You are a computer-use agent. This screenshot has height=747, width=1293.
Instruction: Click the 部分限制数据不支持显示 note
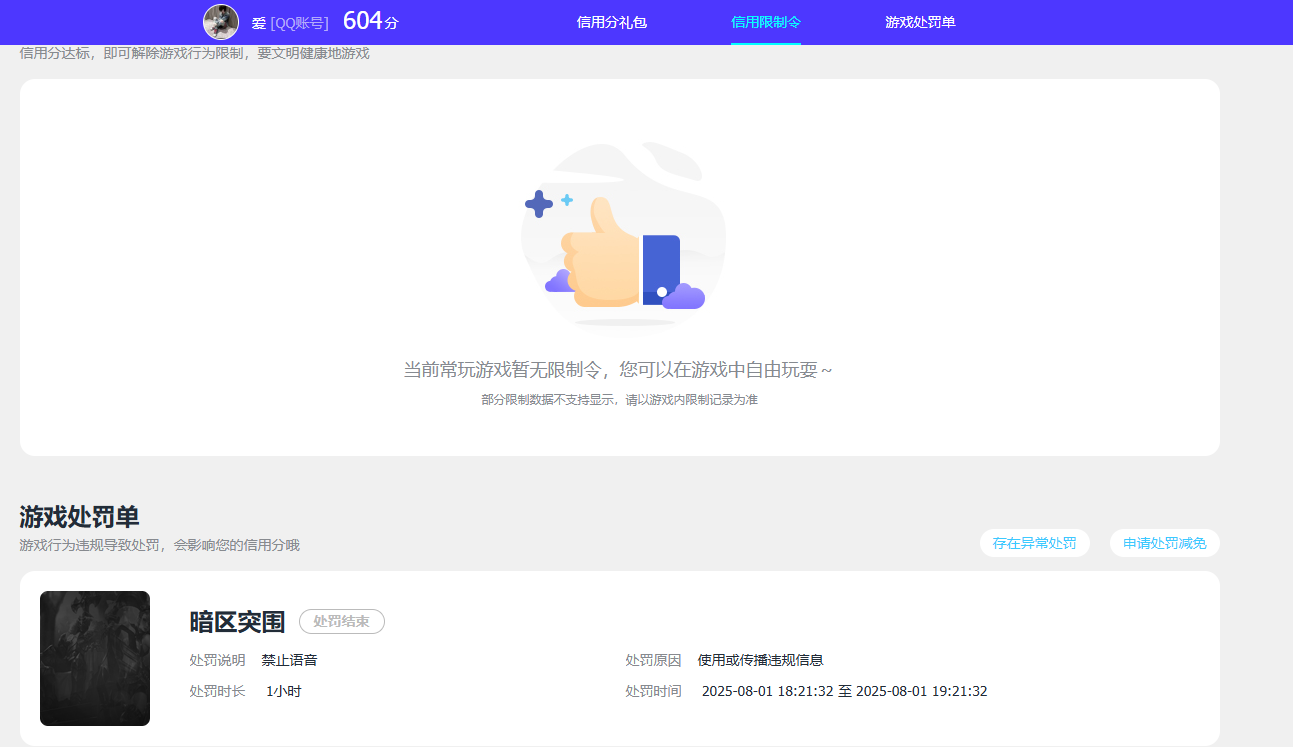point(620,400)
